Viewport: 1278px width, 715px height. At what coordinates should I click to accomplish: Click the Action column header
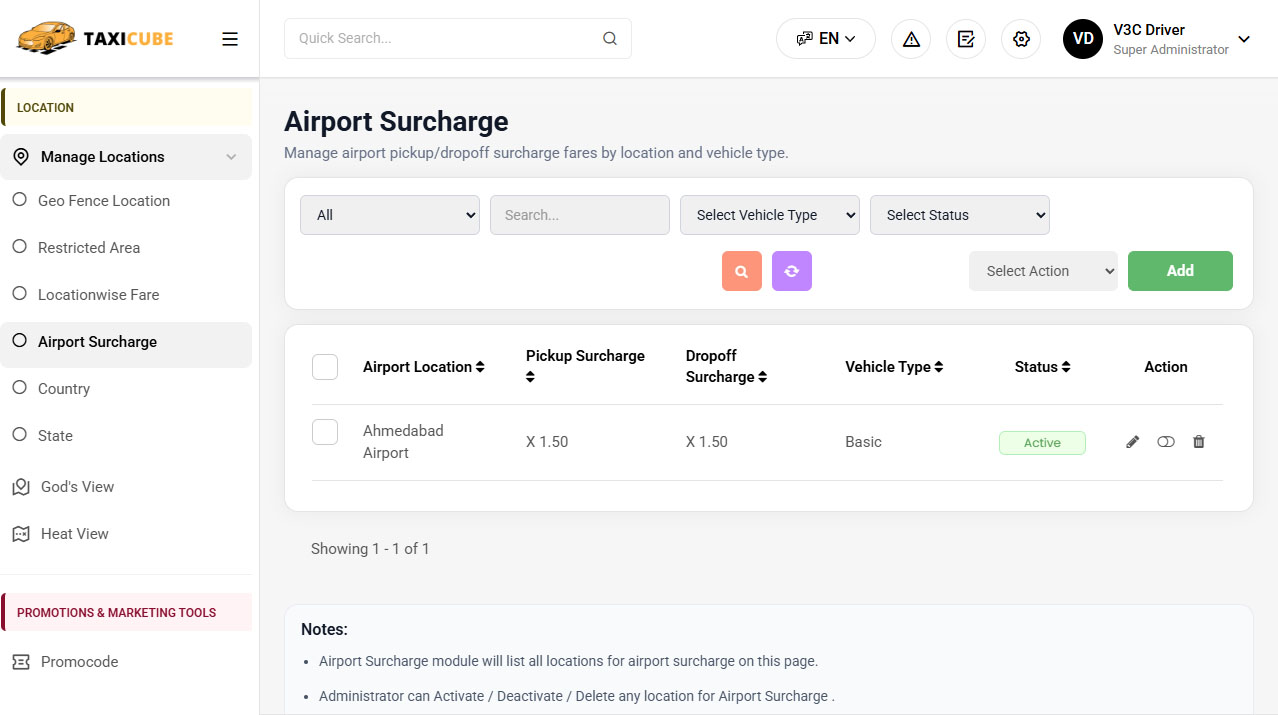click(x=1166, y=367)
